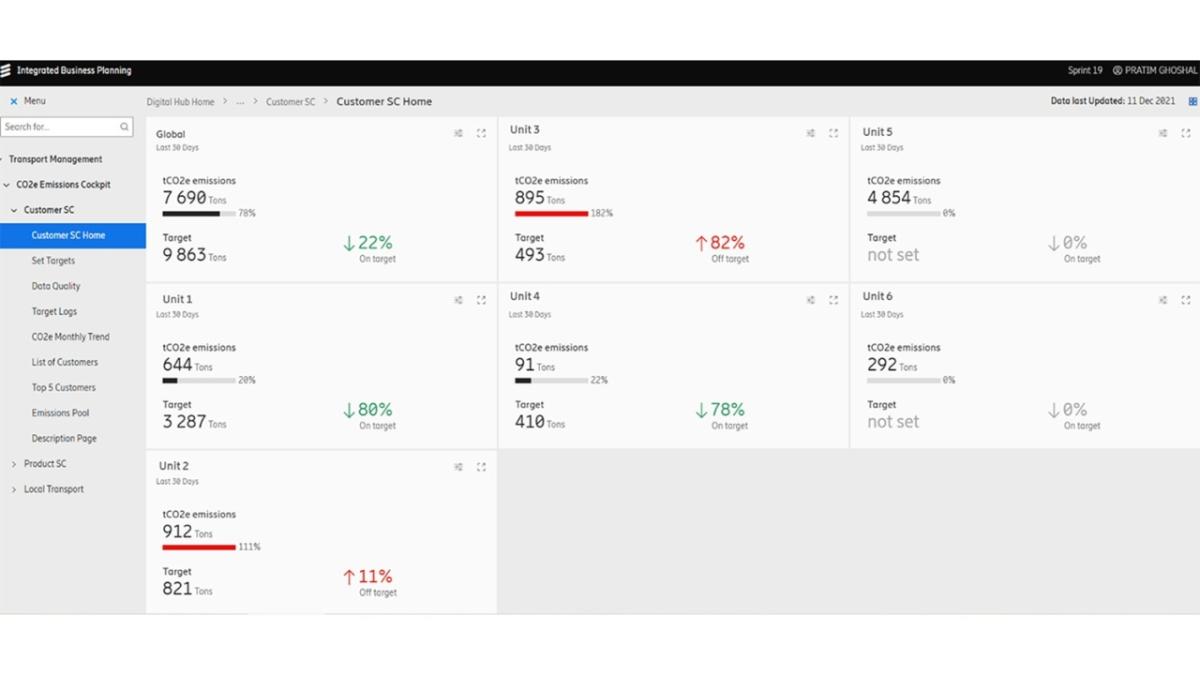Viewport: 1200px width, 675px height.
Task: Click the search magnifier icon in sidebar
Action: 125,127
